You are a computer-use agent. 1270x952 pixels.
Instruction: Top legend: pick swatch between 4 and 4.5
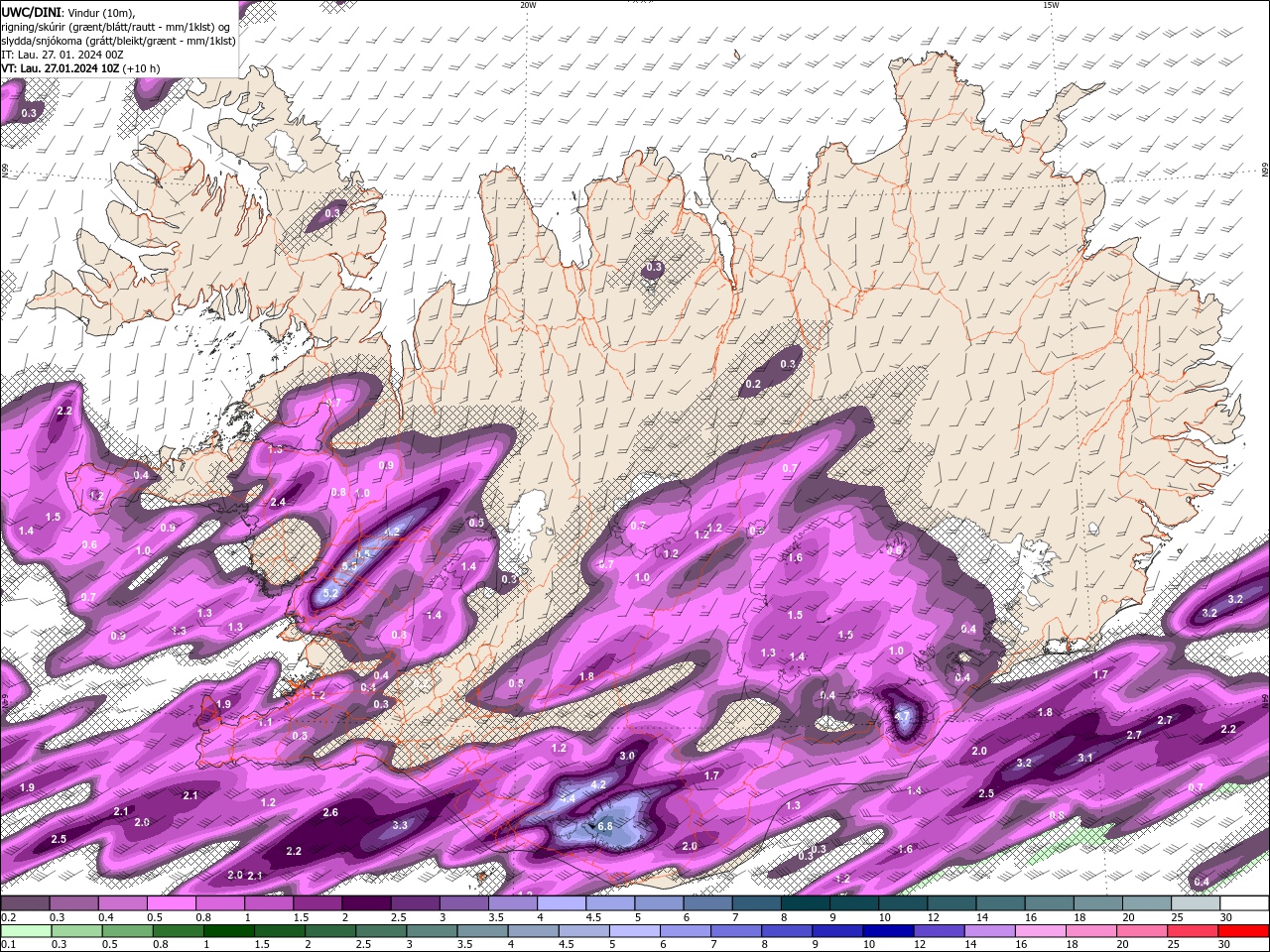(x=562, y=903)
